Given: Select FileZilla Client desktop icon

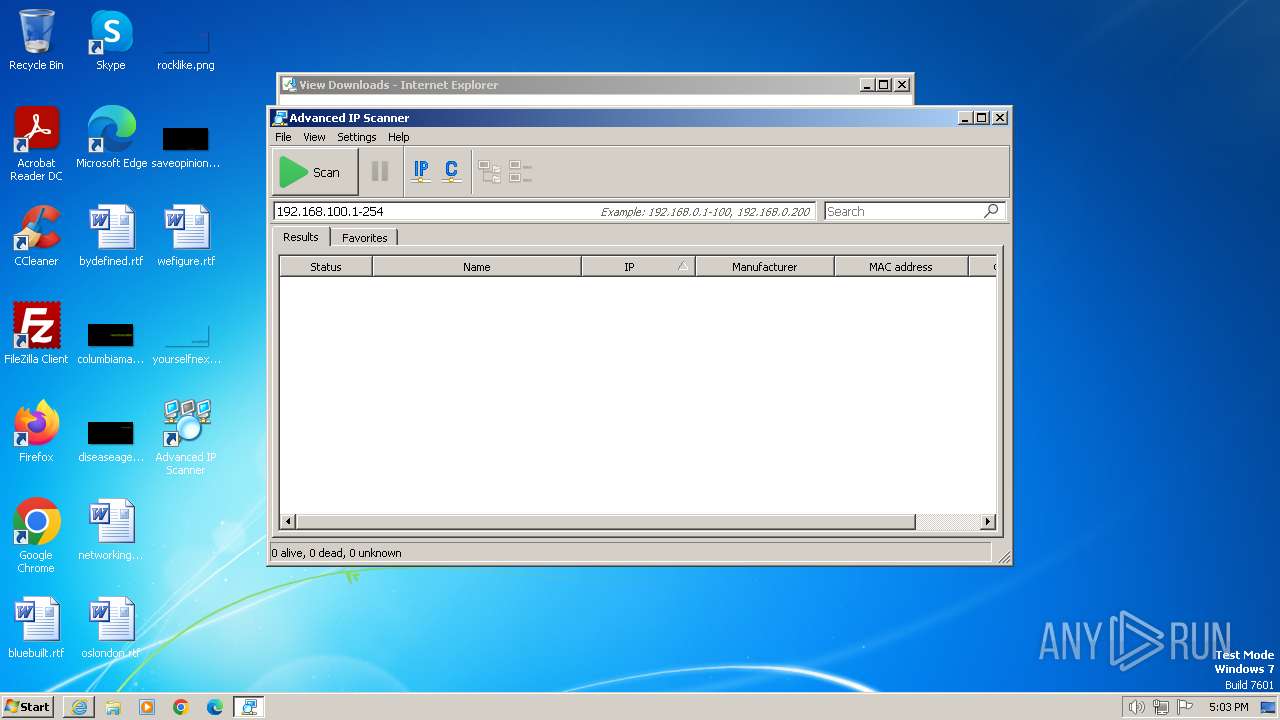Looking at the screenshot, I should point(36,334).
